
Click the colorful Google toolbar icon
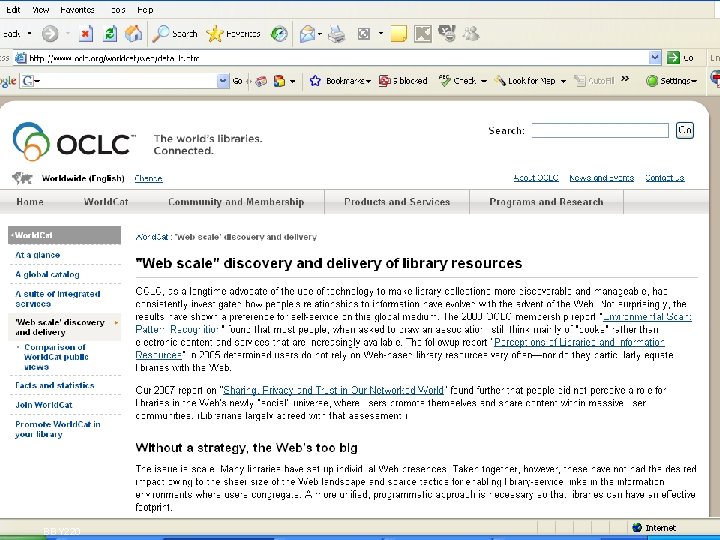279,81
